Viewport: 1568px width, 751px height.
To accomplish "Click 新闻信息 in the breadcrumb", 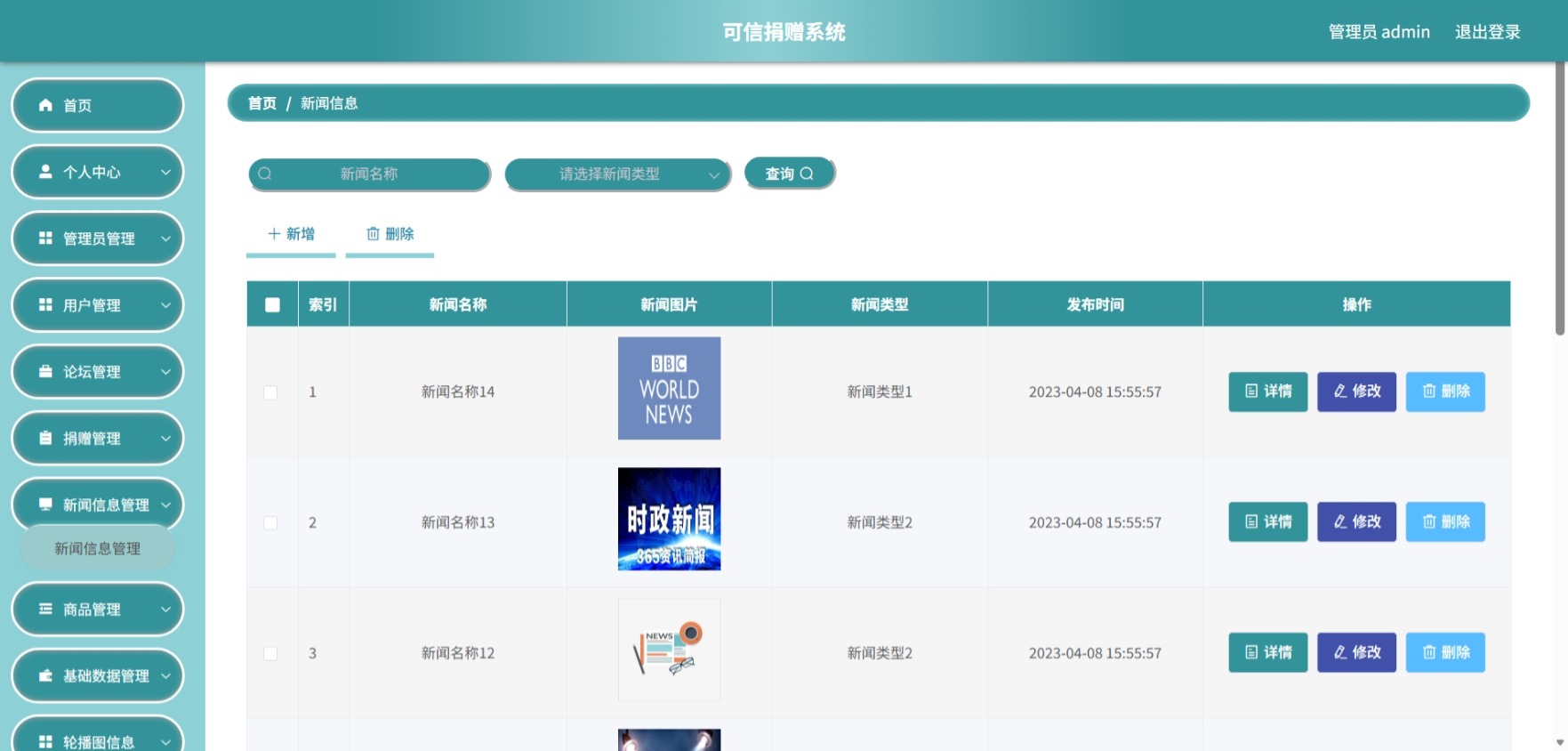I will (x=329, y=103).
